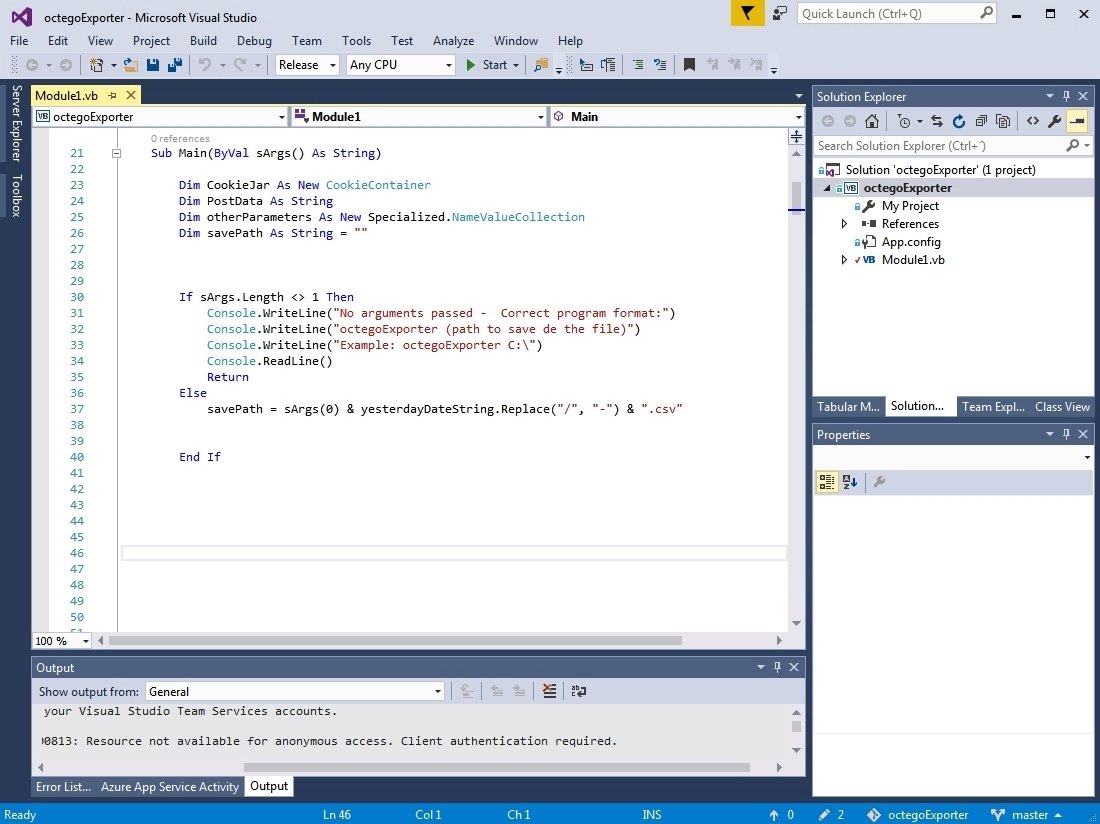Click the Open File folder icon
The height and width of the screenshot is (824, 1100).
(130, 65)
